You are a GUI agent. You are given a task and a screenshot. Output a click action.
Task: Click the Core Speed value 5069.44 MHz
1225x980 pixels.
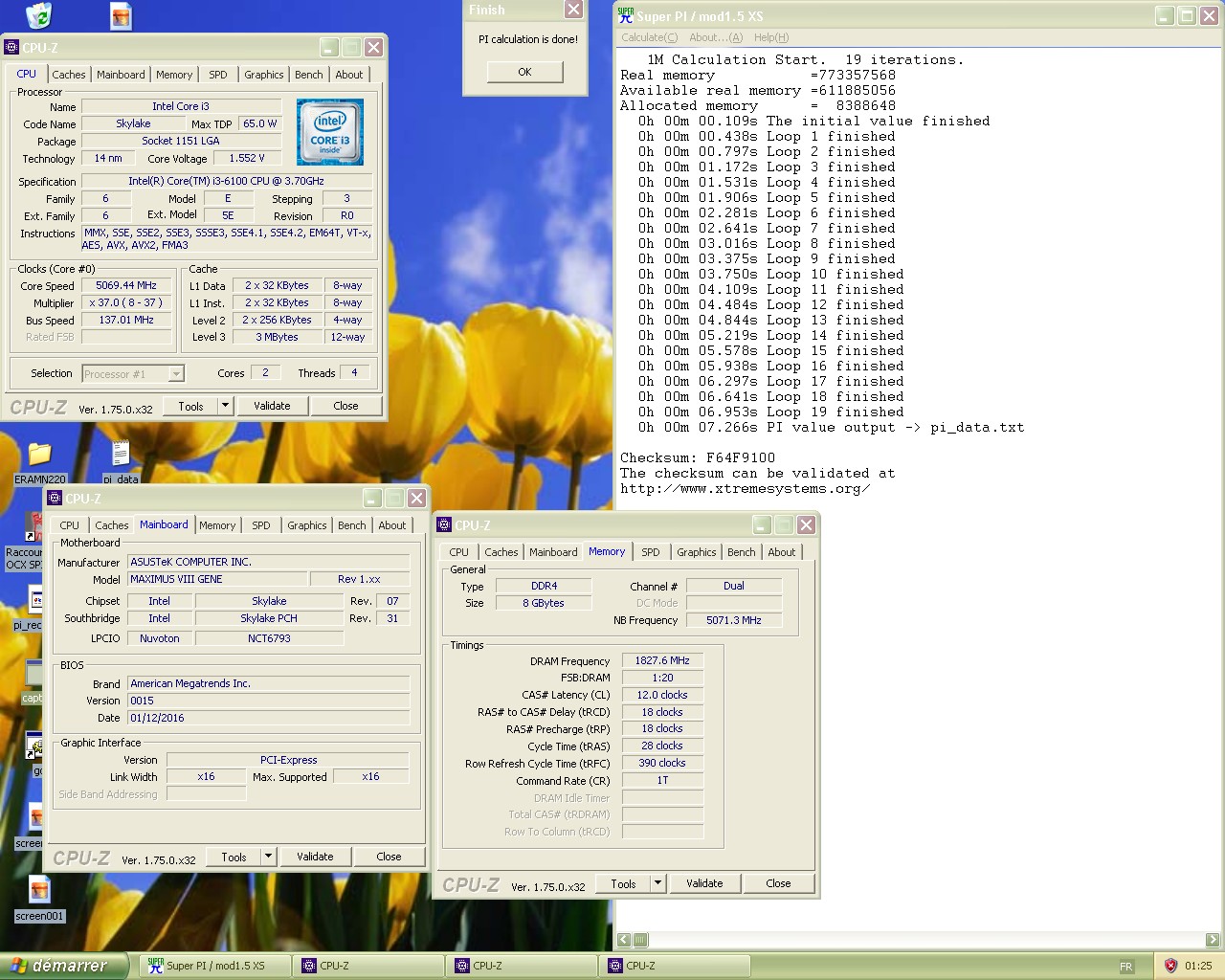(126, 285)
